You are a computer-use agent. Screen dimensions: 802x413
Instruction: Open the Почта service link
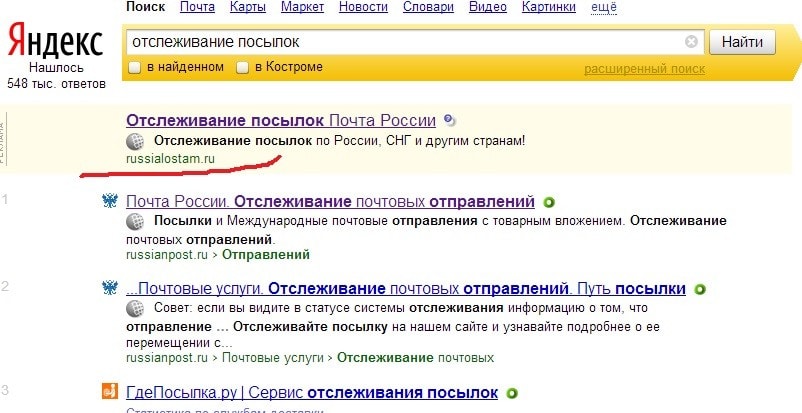click(197, 7)
